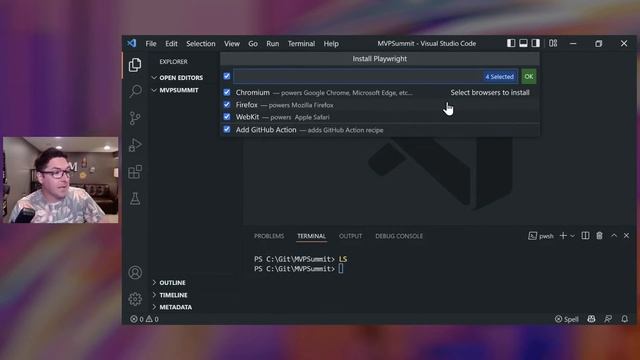Switch to the Problems tab
The height and width of the screenshot is (360, 640).
pos(269,236)
